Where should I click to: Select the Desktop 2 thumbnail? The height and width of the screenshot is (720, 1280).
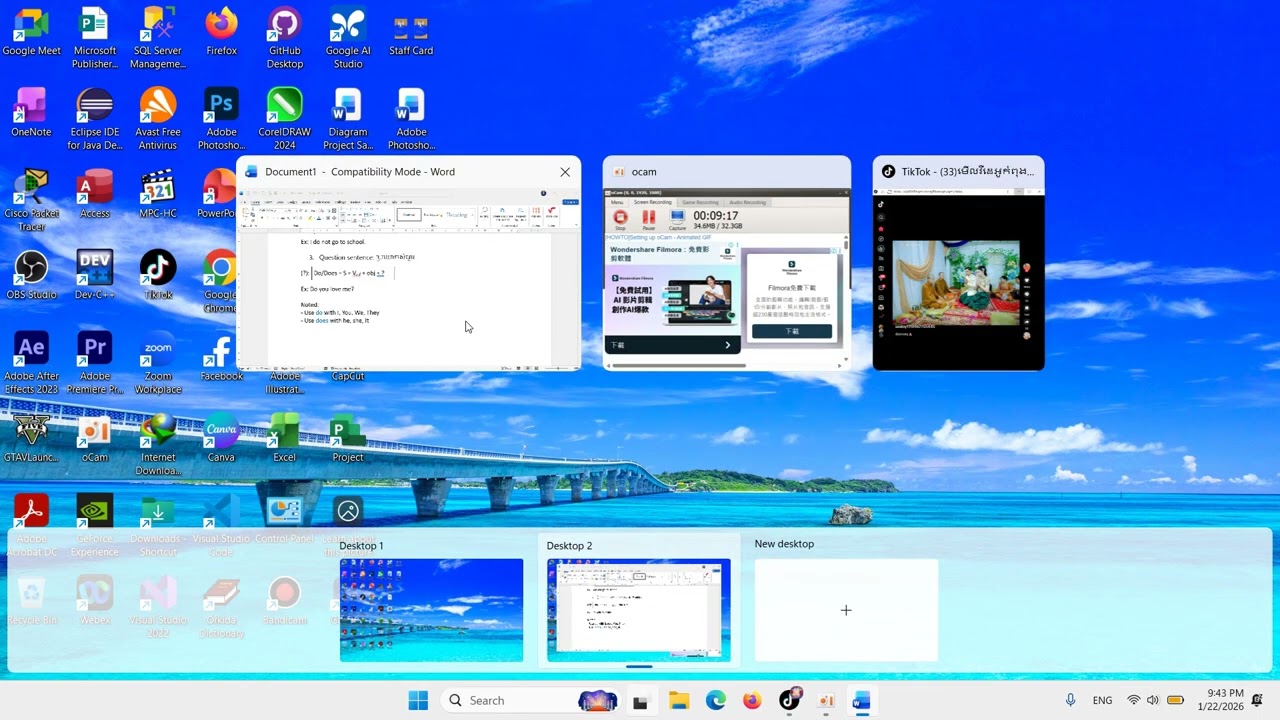point(639,609)
